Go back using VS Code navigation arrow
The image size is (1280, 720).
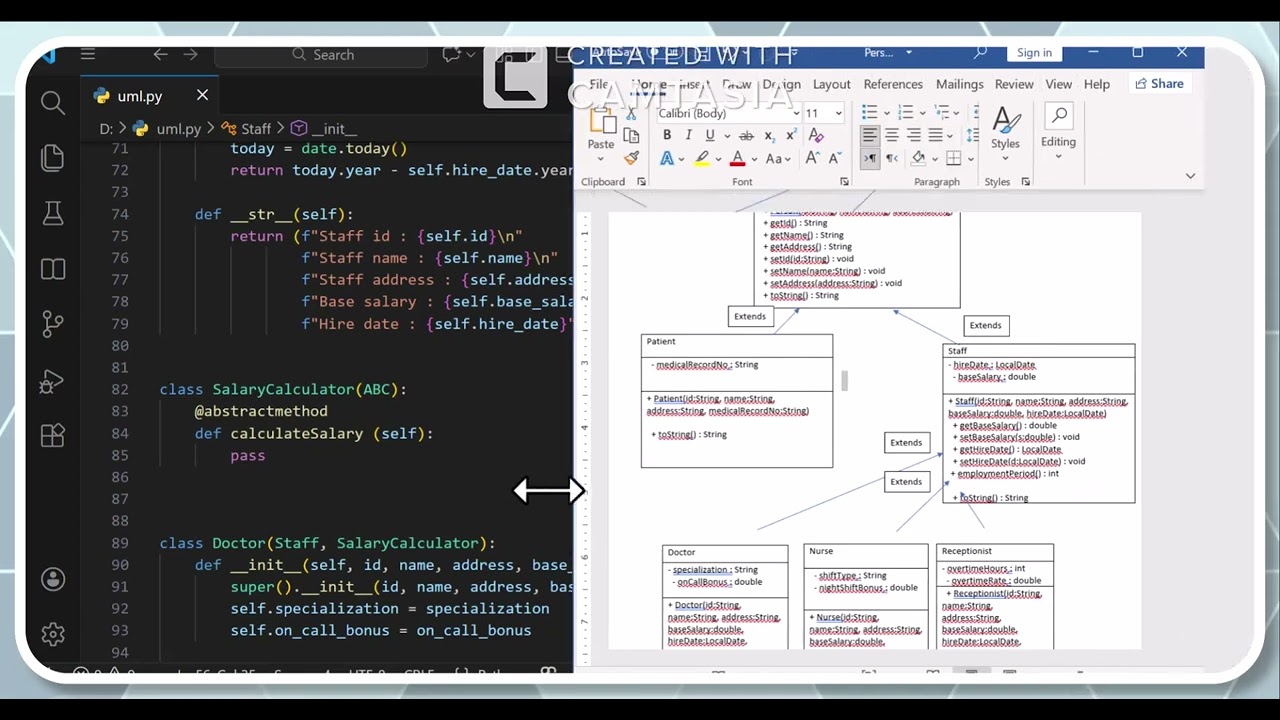[160, 54]
